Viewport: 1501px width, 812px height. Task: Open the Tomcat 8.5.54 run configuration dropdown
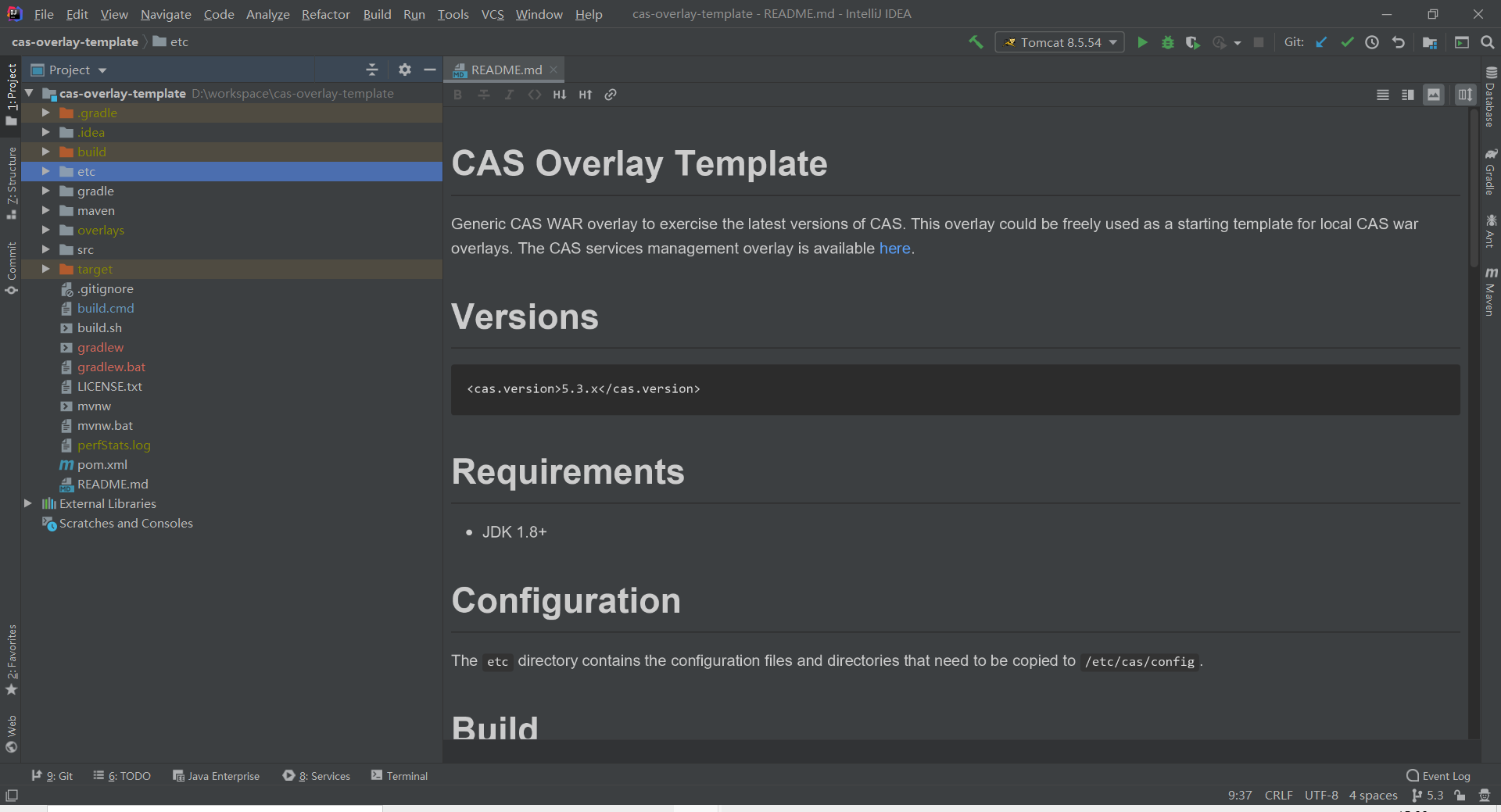[1060, 42]
